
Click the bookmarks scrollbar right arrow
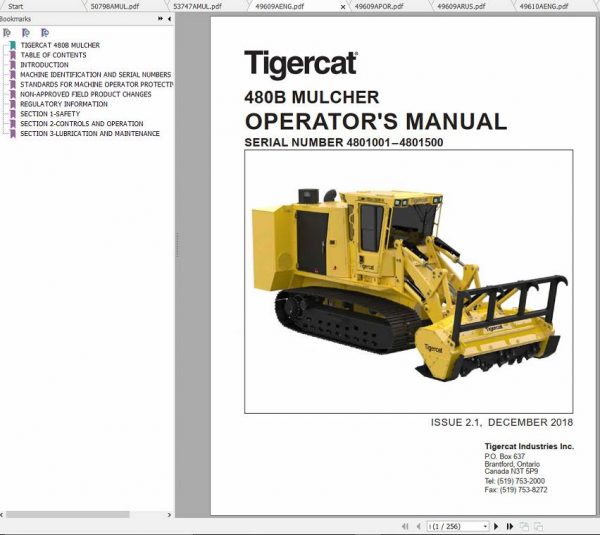tap(169, 515)
